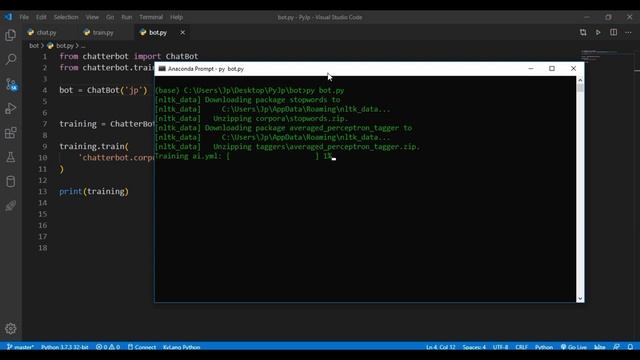Open the Source Control view
Viewport: 640px width, 360px height.
coord(11,84)
